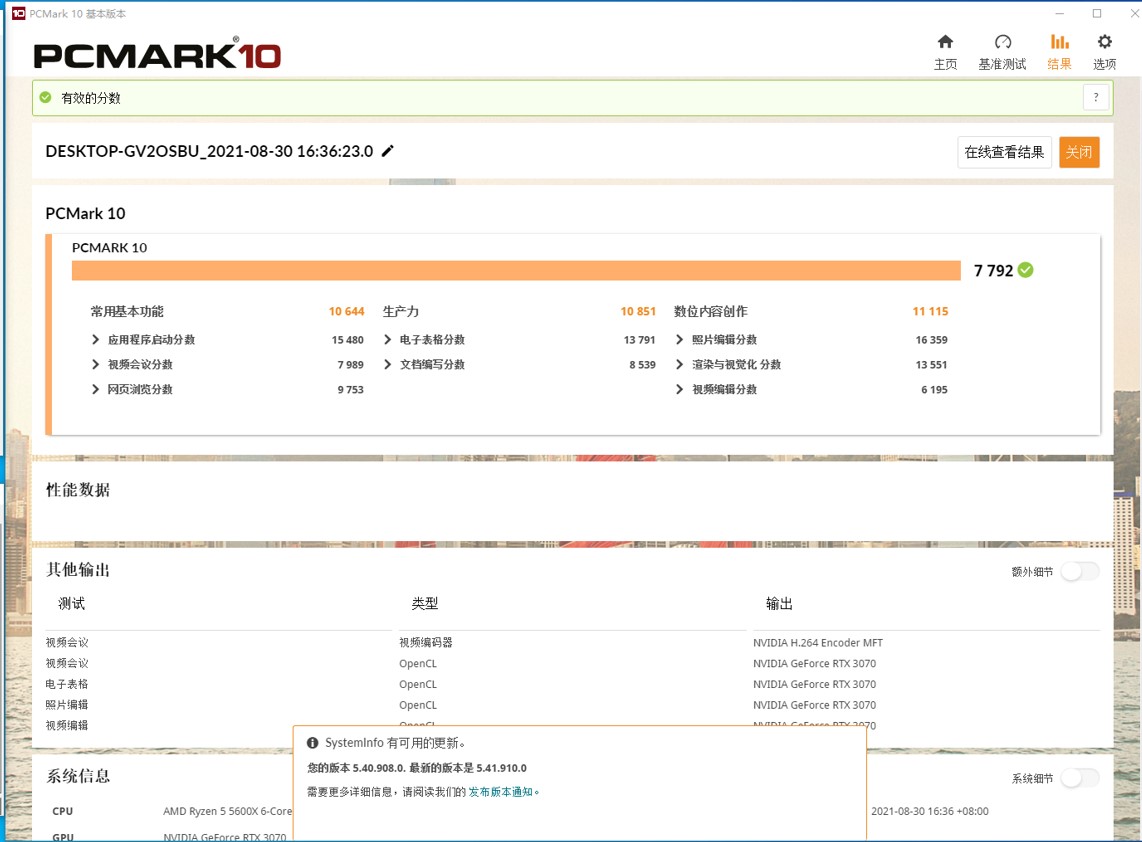
Task: Open the 结果 results chart icon
Action: coord(1060,42)
